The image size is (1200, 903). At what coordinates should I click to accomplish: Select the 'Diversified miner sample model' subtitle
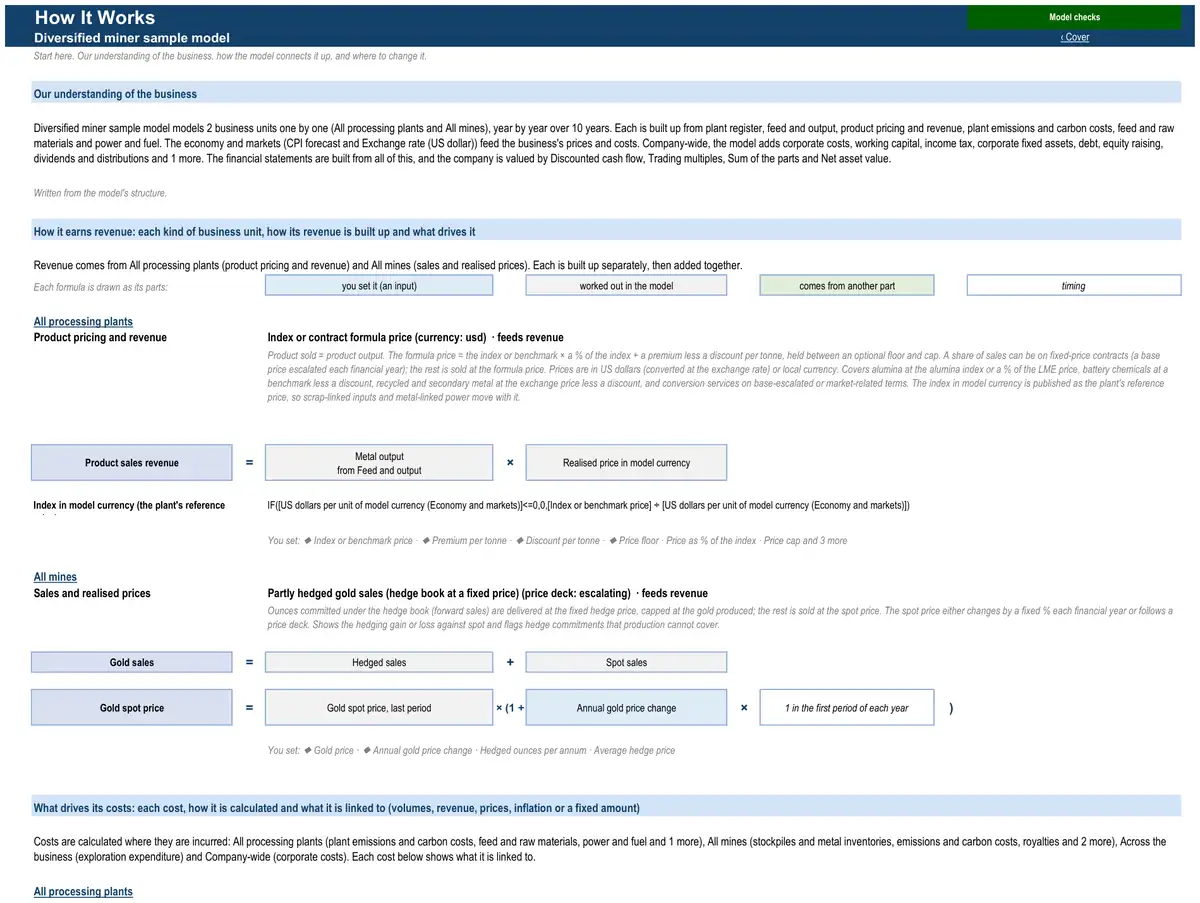tap(132, 38)
